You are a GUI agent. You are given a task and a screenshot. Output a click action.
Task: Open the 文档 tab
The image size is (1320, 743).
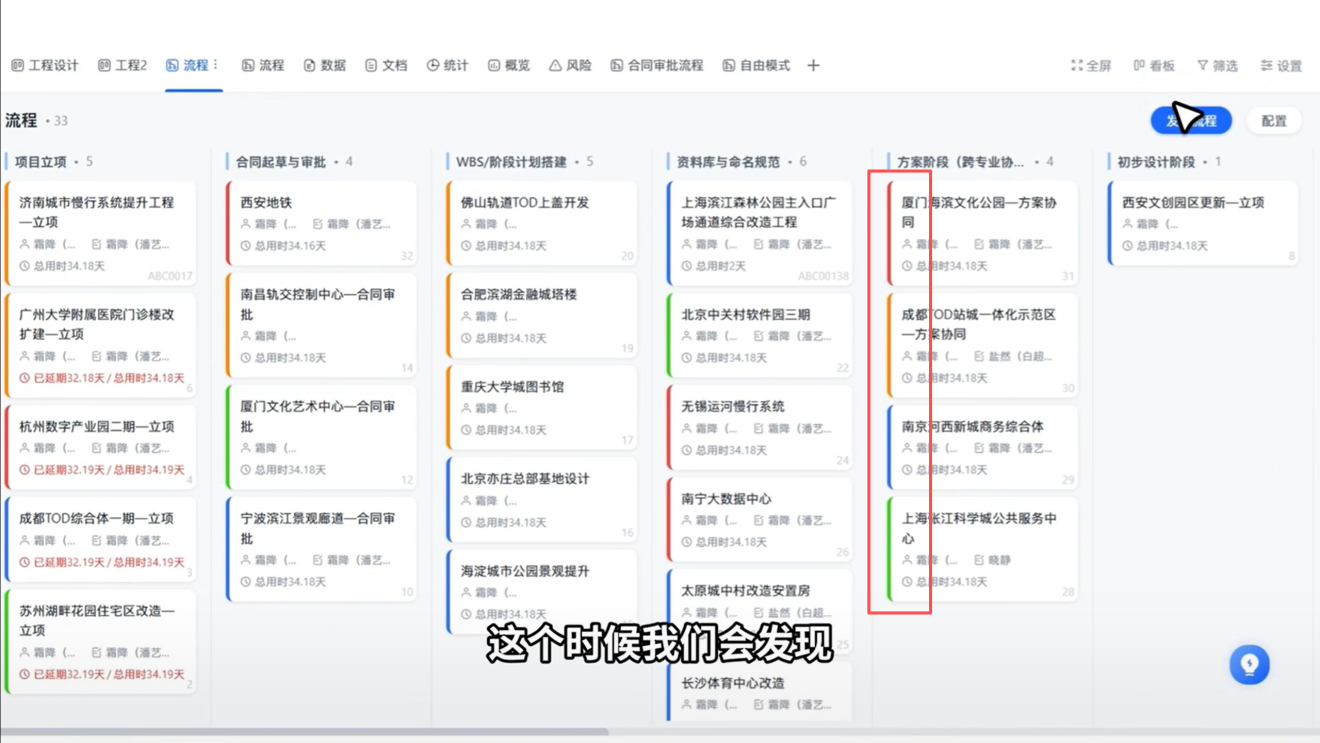(x=386, y=65)
